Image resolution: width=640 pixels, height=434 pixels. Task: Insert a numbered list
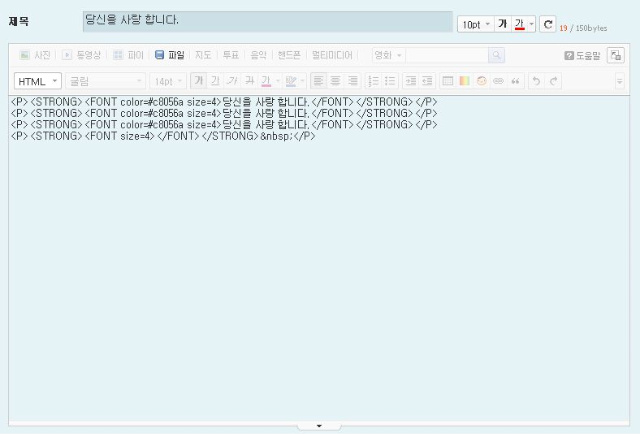[x=373, y=81]
